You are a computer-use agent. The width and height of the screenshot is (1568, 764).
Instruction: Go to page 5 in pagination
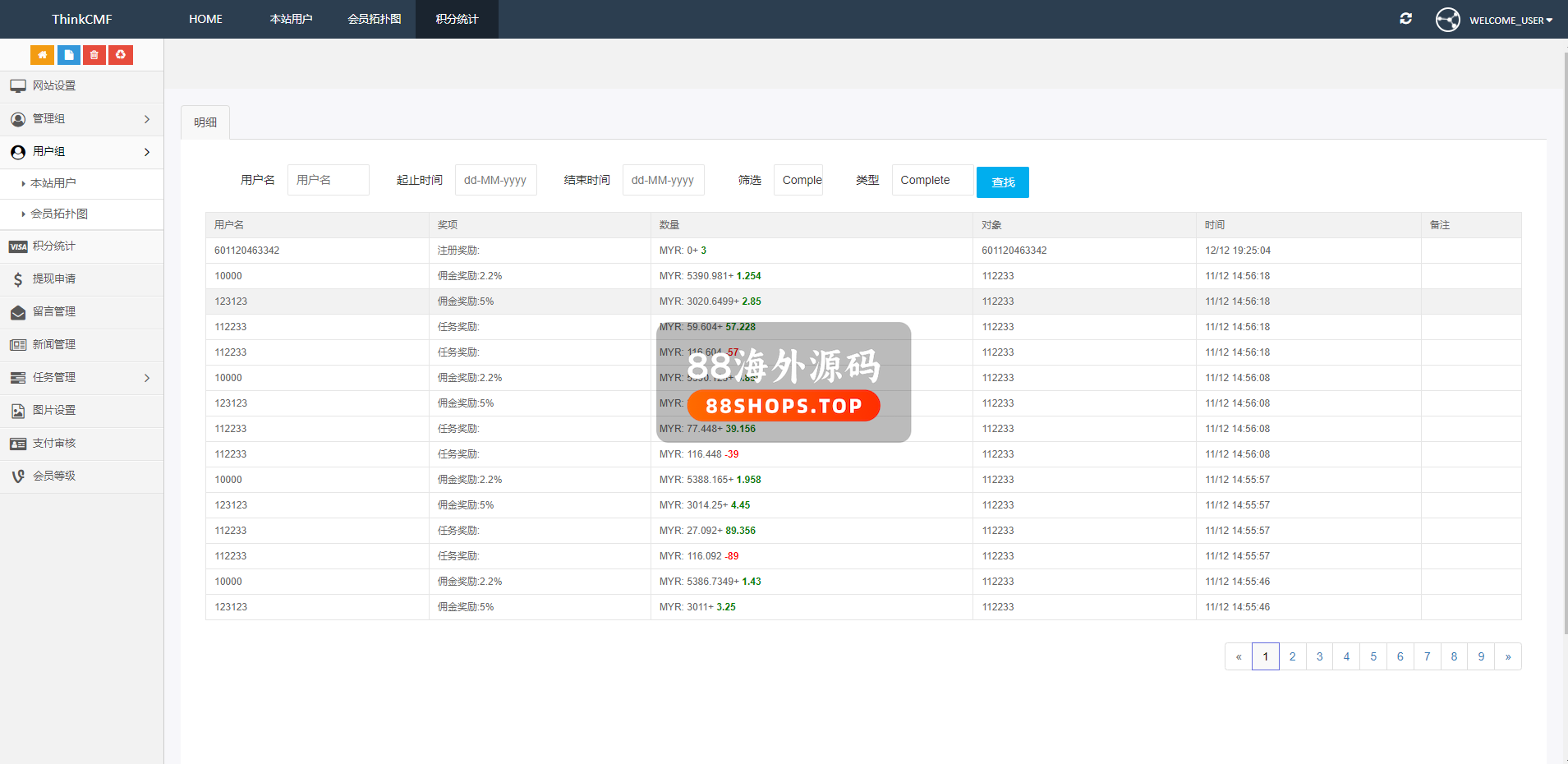click(1373, 656)
